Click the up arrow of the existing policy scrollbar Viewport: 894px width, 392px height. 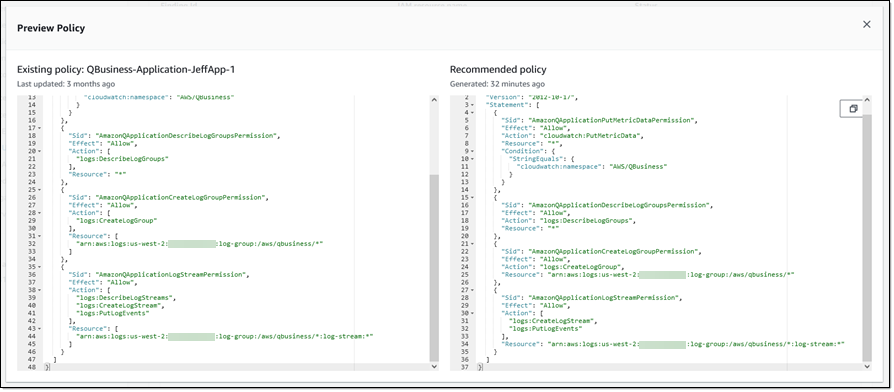434,100
